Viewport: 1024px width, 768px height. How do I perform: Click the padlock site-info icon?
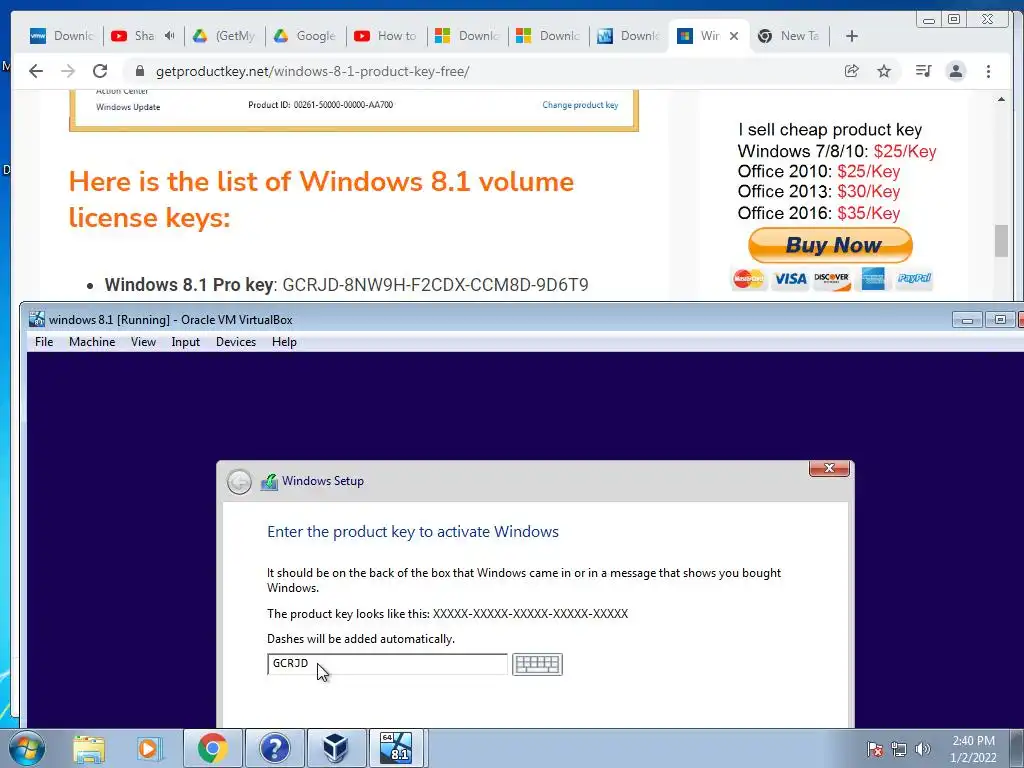click(139, 71)
